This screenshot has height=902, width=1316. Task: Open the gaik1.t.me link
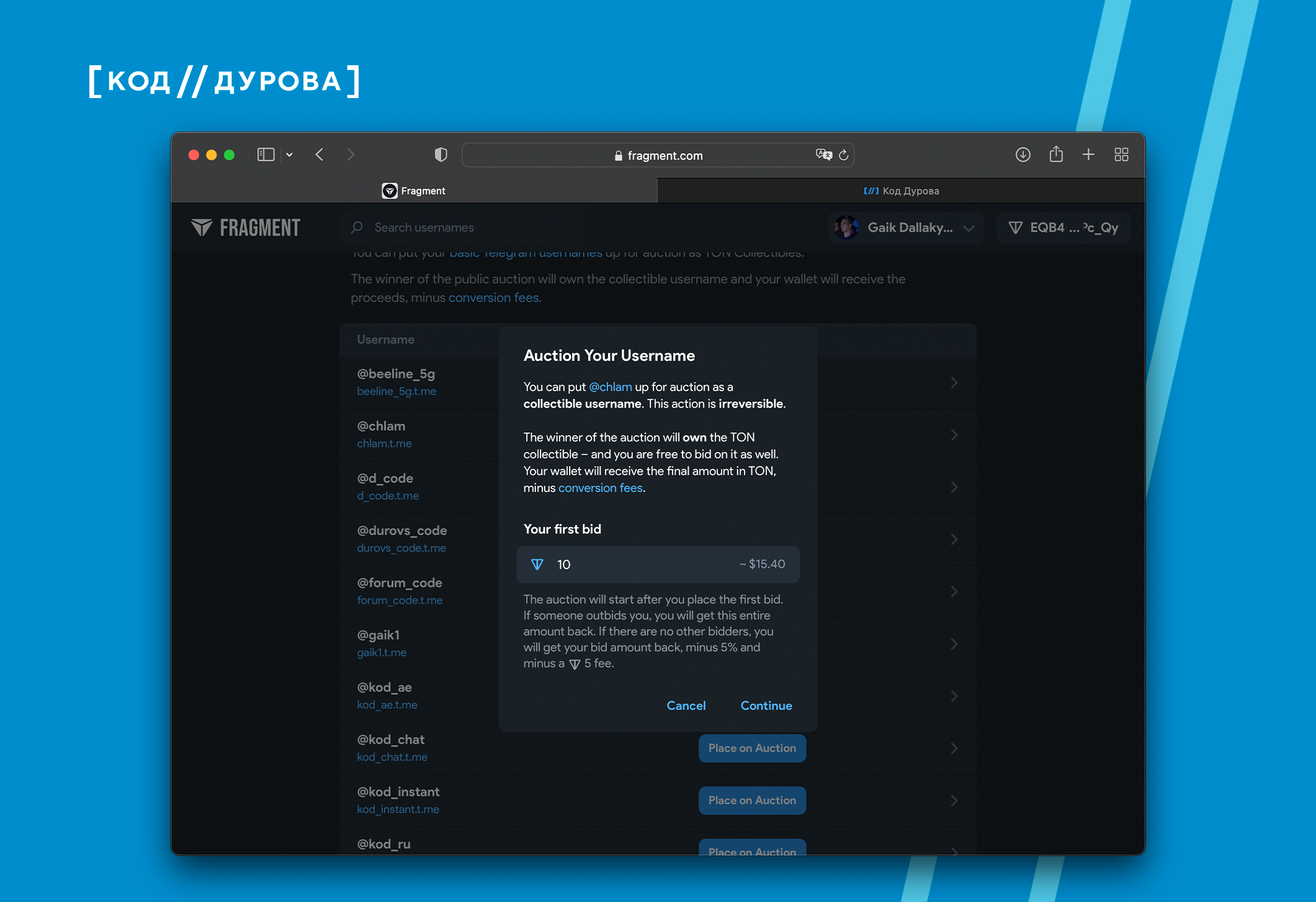(x=382, y=652)
